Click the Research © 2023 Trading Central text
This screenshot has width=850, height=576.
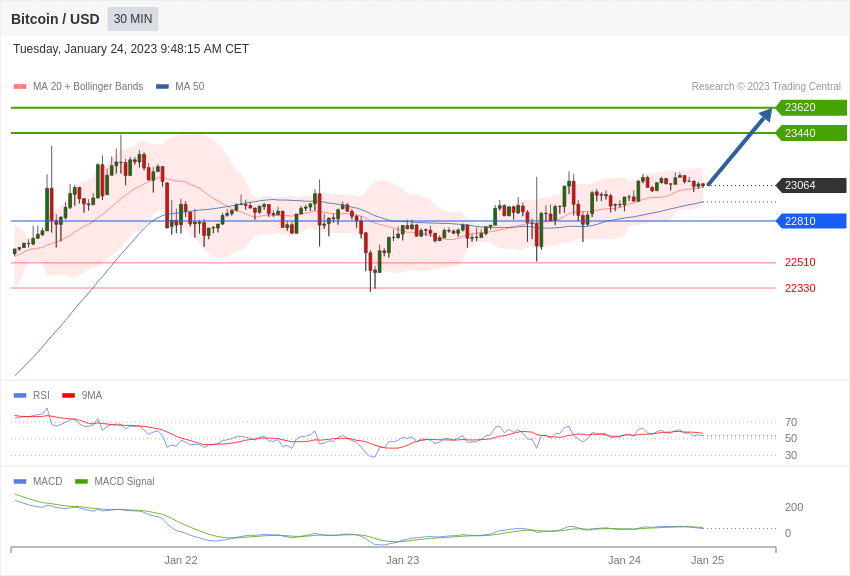tap(766, 87)
